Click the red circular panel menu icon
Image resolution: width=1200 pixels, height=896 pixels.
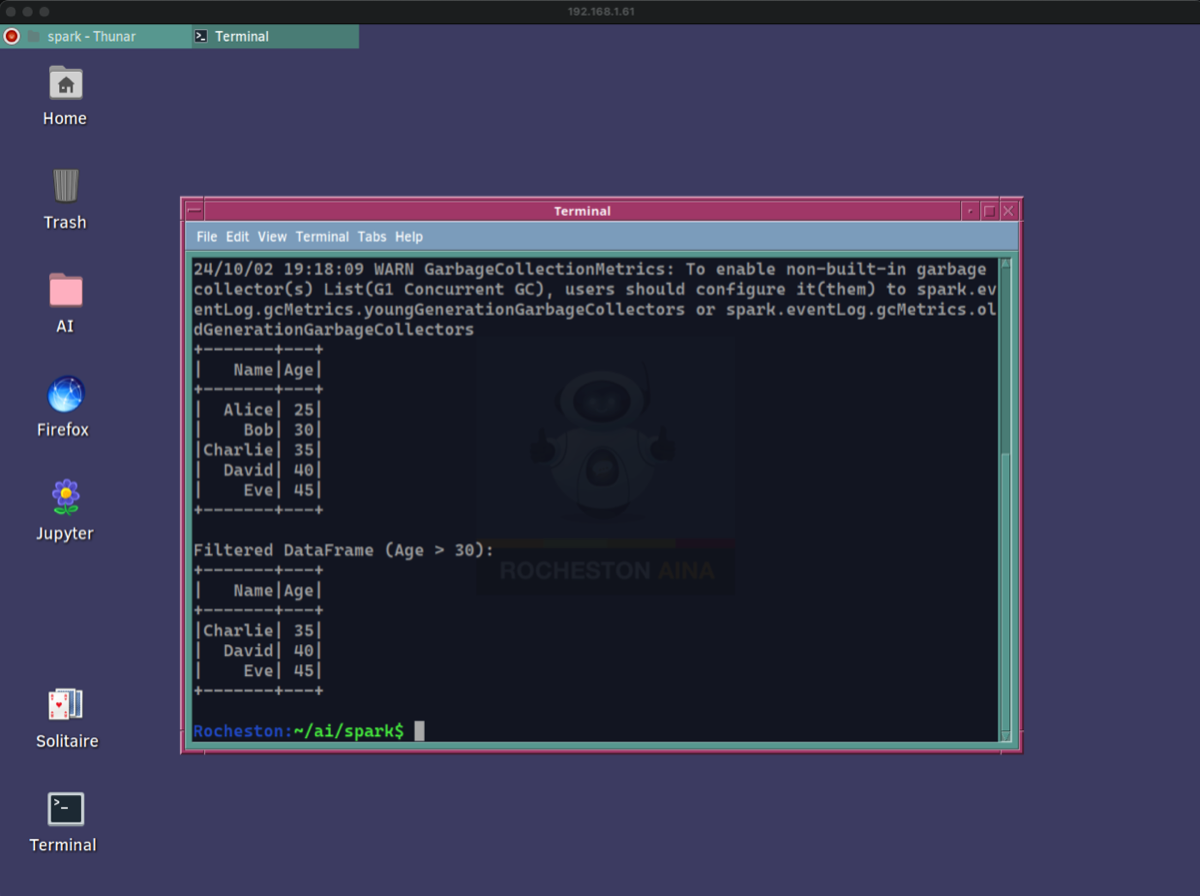(12, 36)
